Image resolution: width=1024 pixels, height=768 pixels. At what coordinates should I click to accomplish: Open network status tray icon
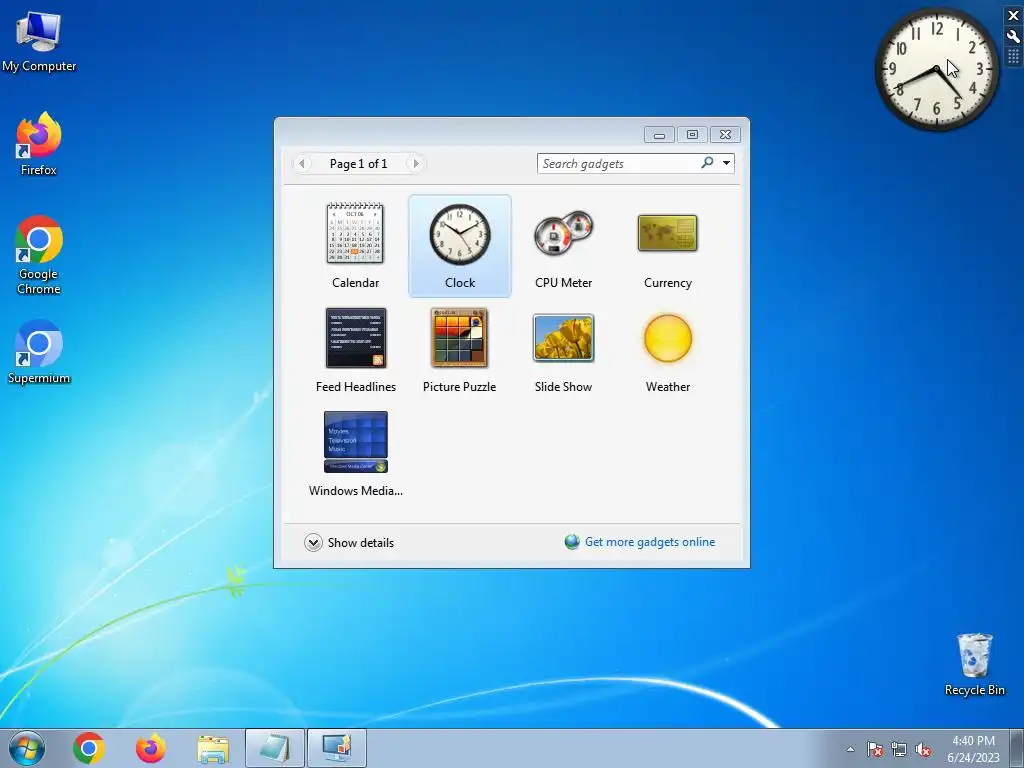(x=899, y=750)
